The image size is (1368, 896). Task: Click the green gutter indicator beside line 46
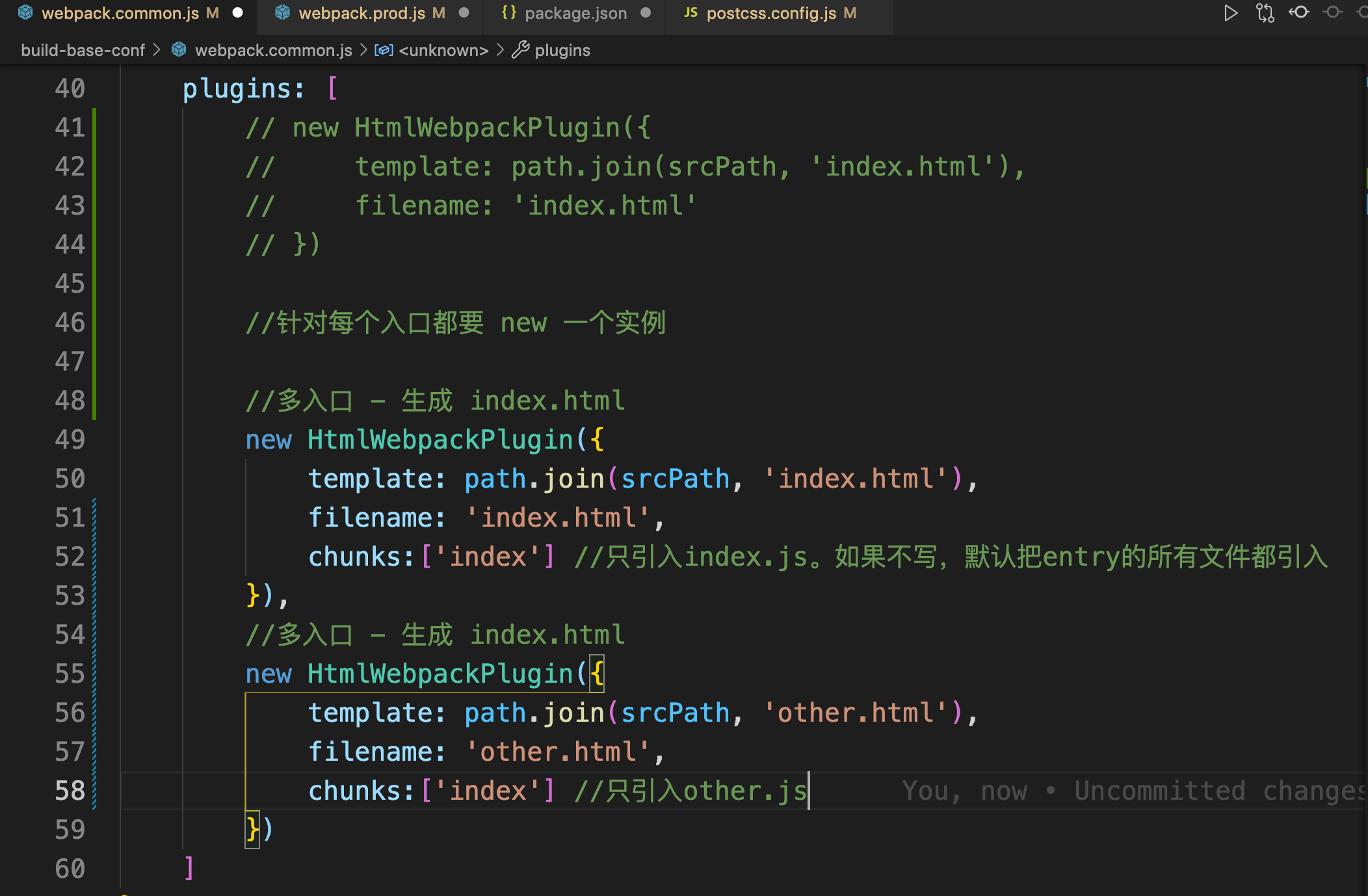click(95, 323)
